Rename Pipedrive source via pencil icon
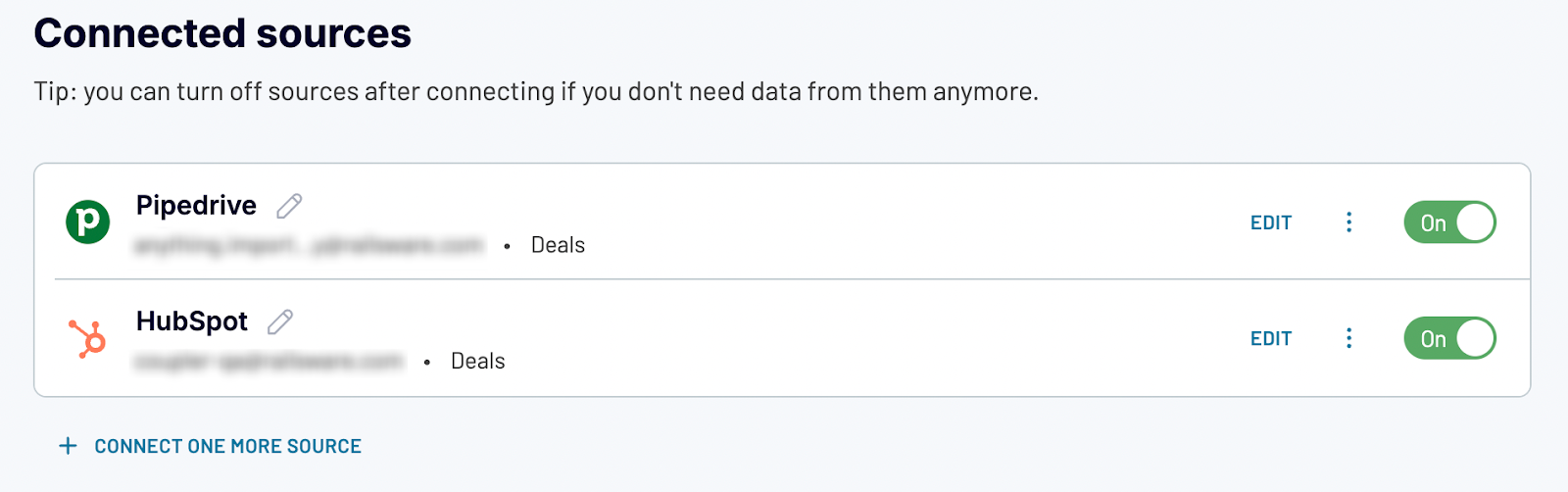The image size is (1568, 492). click(289, 206)
